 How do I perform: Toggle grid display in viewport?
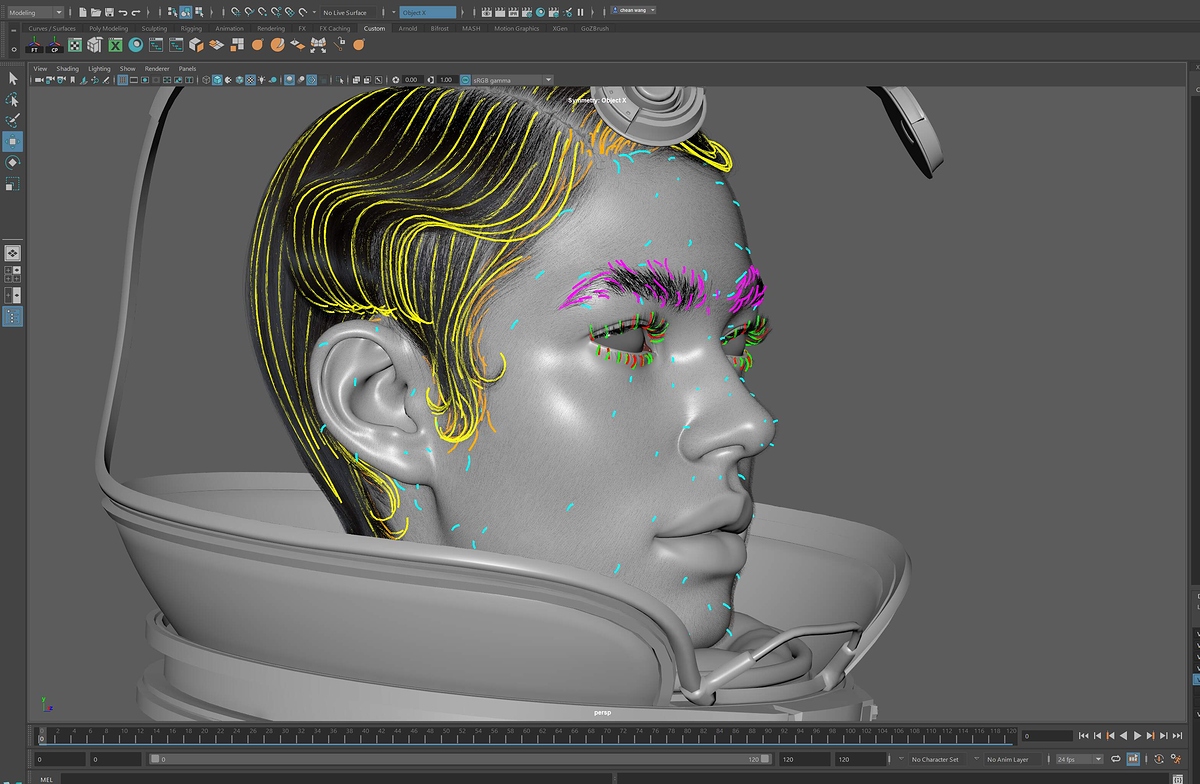pyautogui.click(x=122, y=80)
